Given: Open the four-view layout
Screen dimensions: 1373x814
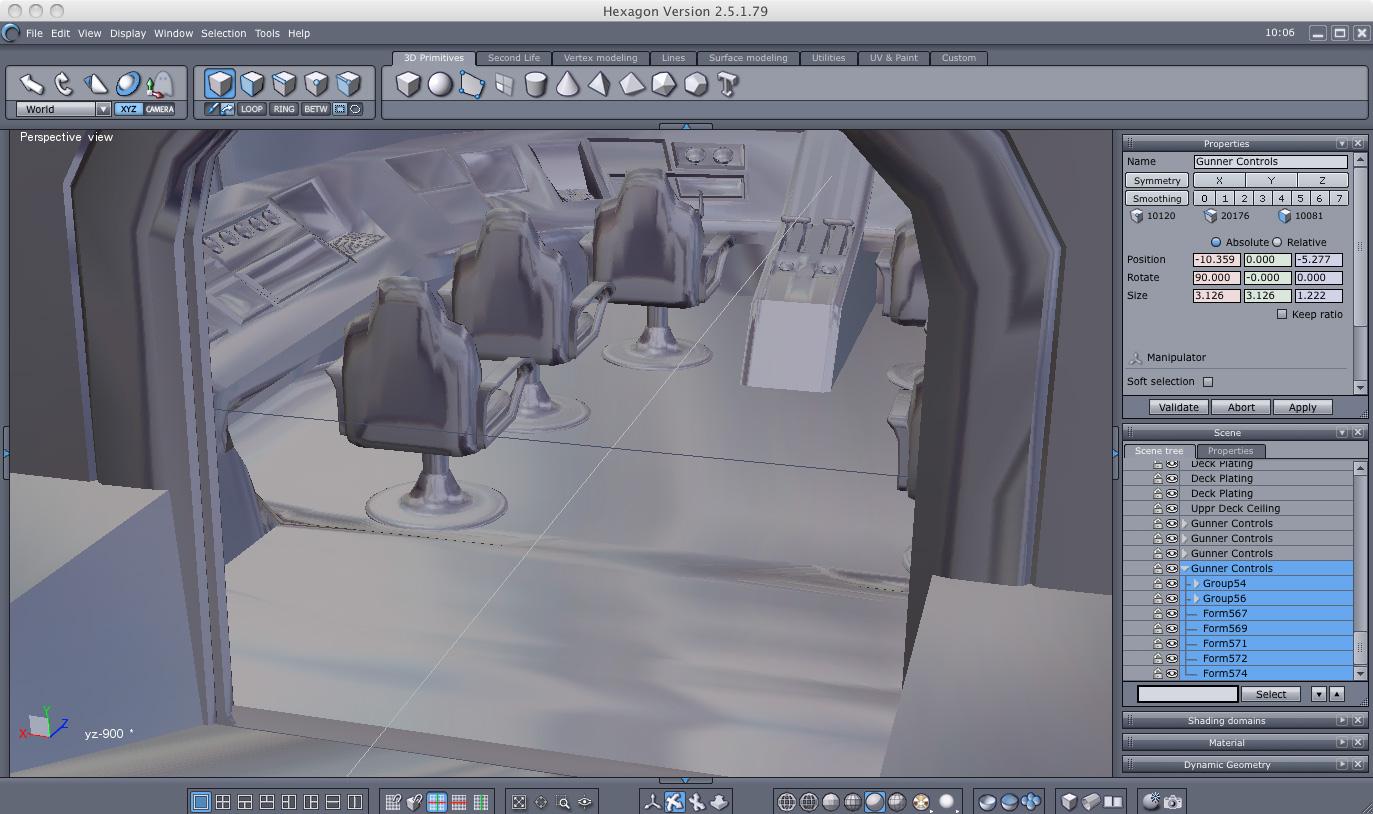Looking at the screenshot, I should click(223, 802).
